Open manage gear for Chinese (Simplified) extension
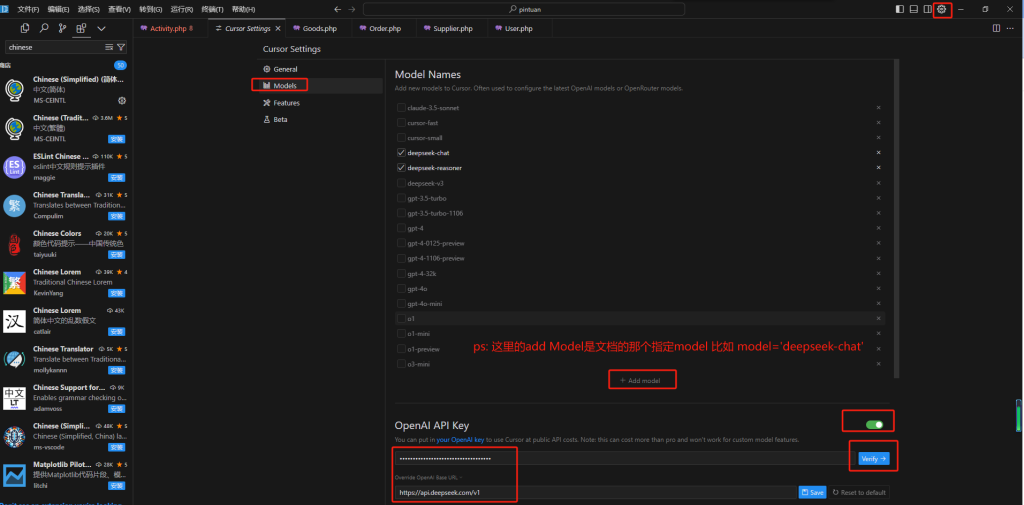This screenshot has width=1024, height=505. coord(121,101)
